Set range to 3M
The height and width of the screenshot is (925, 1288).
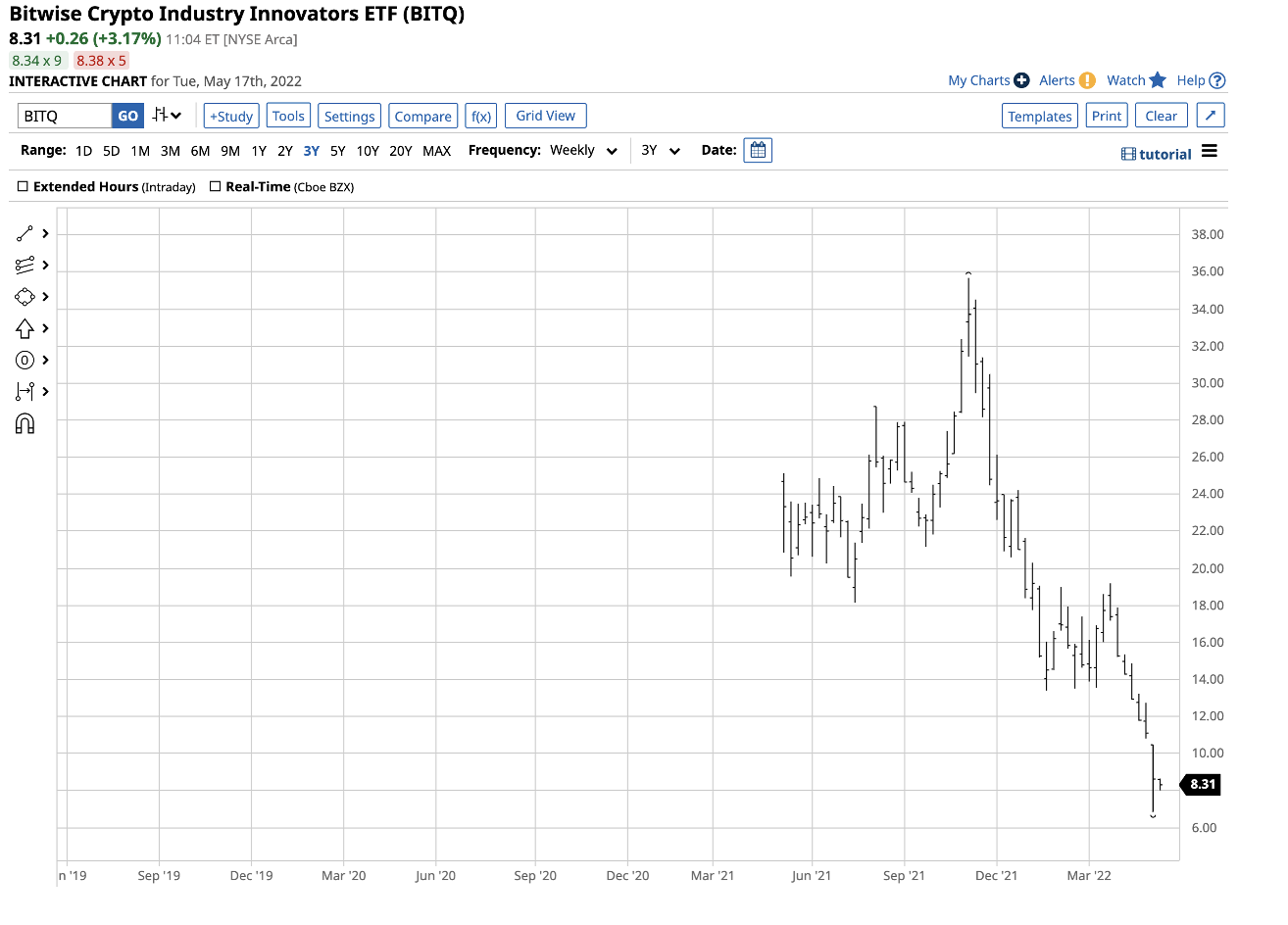tap(171, 151)
